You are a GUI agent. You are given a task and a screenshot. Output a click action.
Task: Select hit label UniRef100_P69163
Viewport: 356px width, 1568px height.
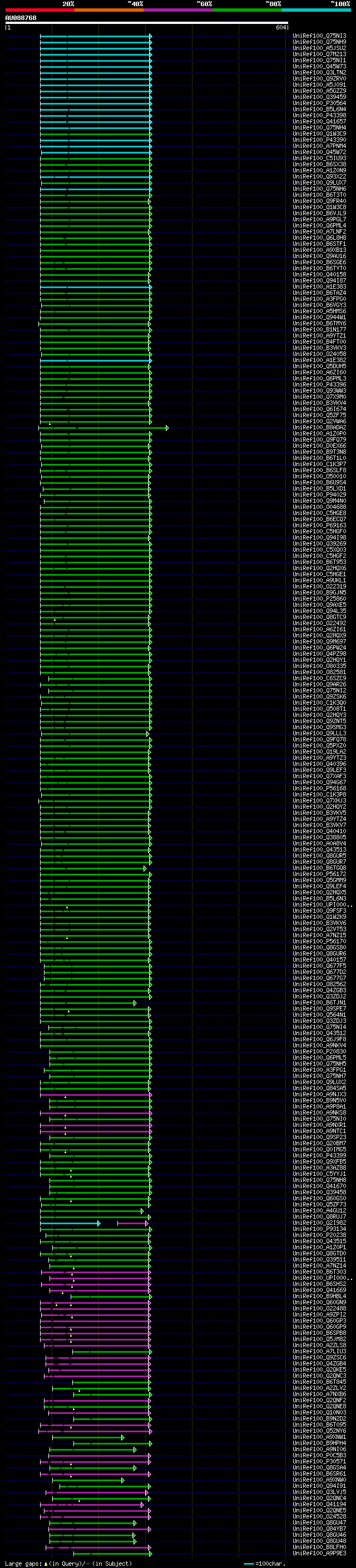[319, 525]
